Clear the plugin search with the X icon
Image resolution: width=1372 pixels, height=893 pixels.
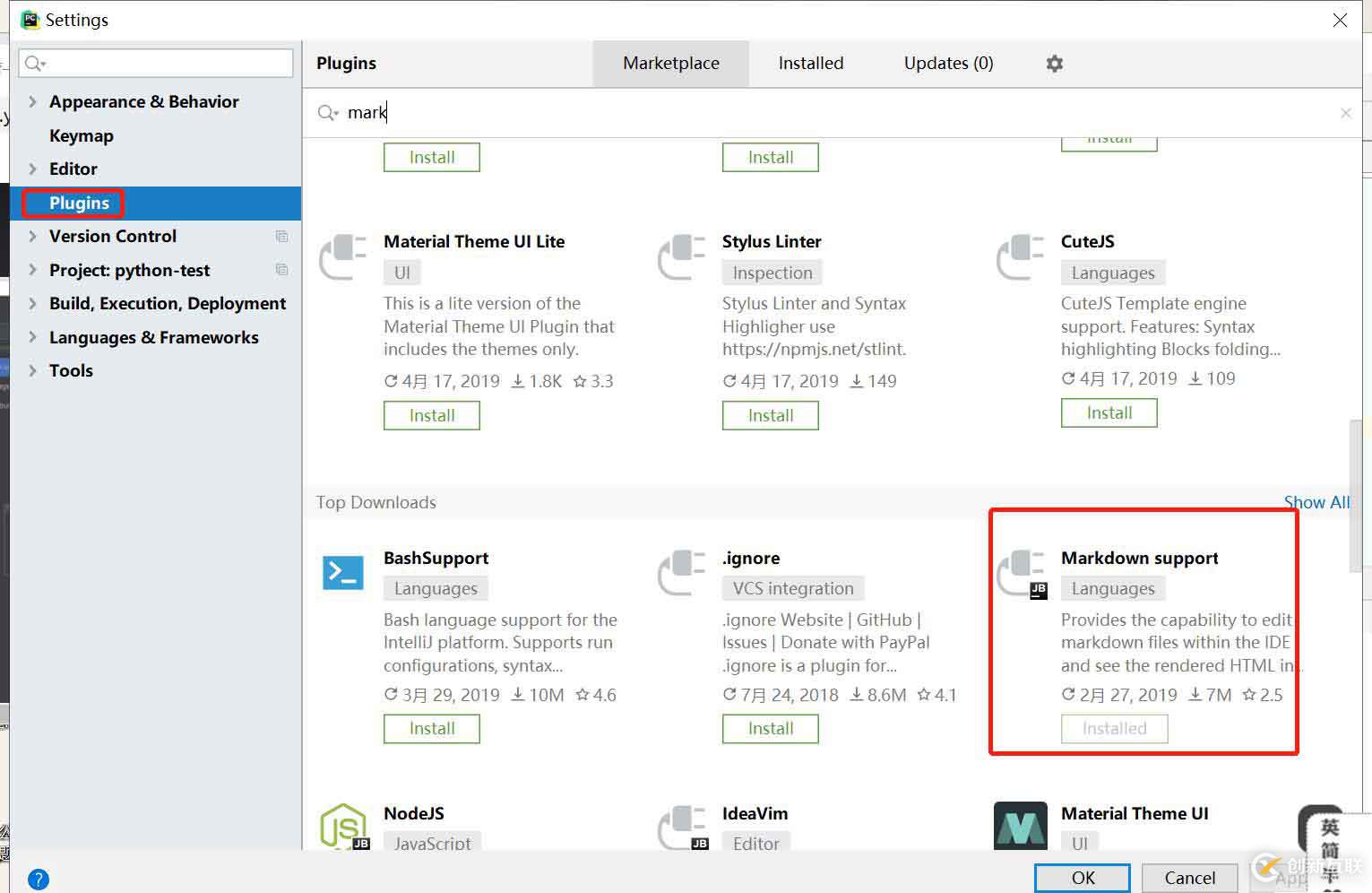click(x=1345, y=113)
